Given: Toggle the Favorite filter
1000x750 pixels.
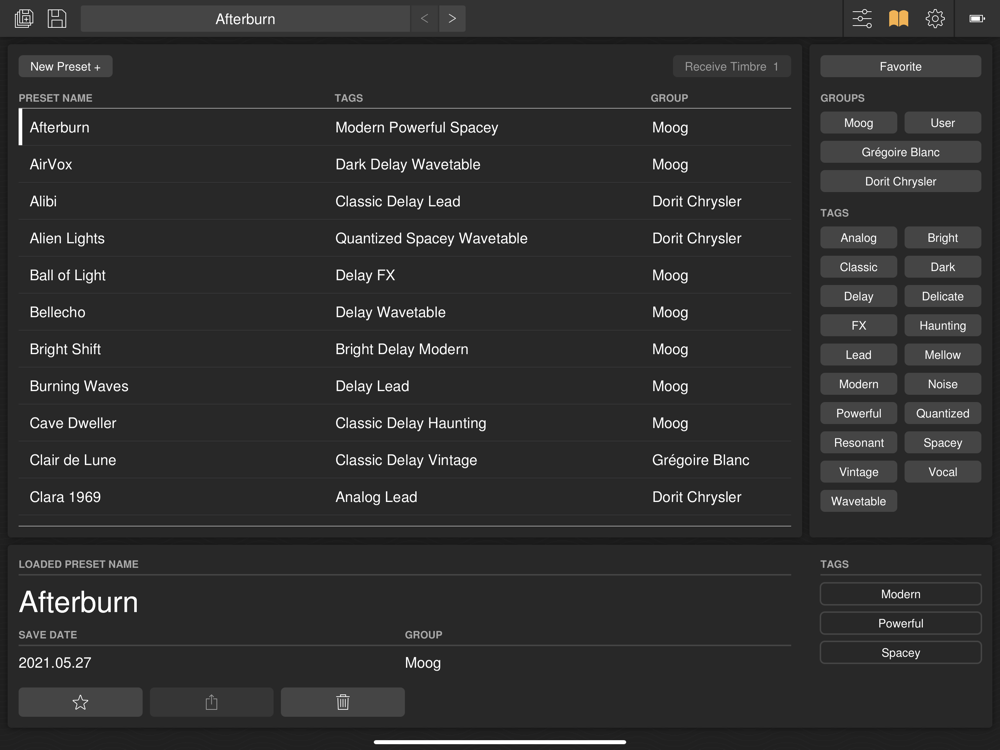Looking at the screenshot, I should pyautogui.click(x=901, y=66).
